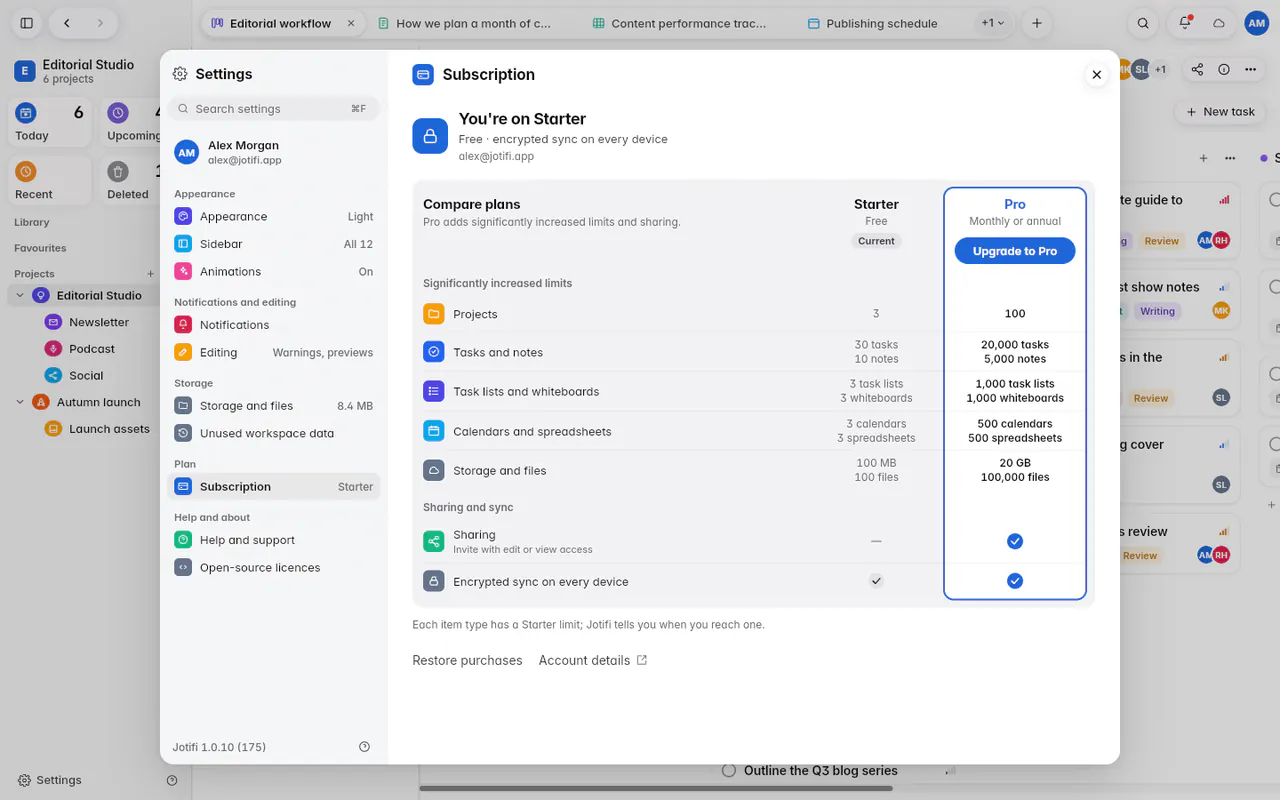Collapse the Editorial Studio project tree
Screen dimensions: 1280x800
(x=20, y=296)
